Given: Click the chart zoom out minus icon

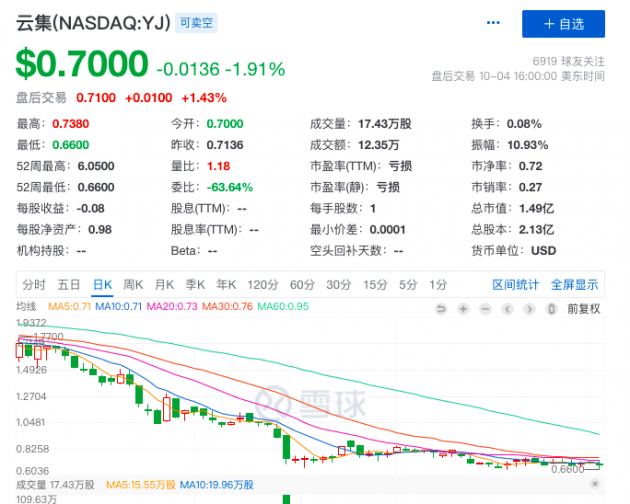Looking at the screenshot, I should 485,309.
